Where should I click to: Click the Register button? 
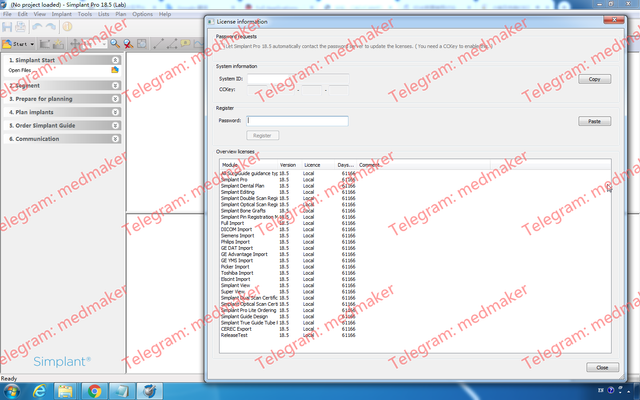[262, 136]
